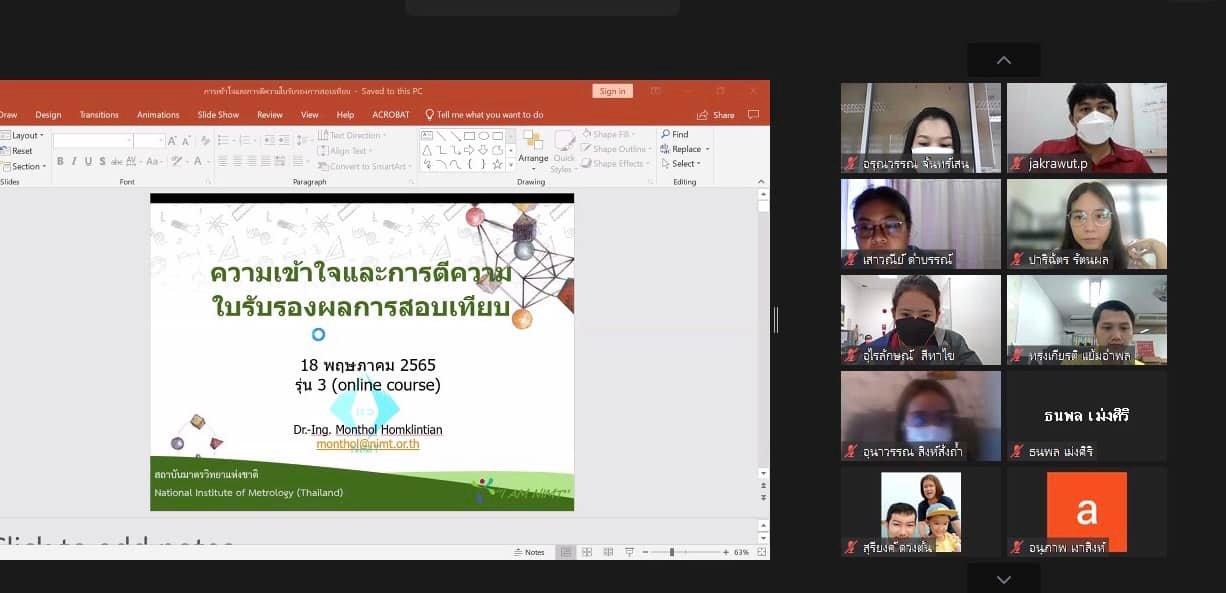
Task: Open comments pane icon beside Share
Action: point(753,115)
